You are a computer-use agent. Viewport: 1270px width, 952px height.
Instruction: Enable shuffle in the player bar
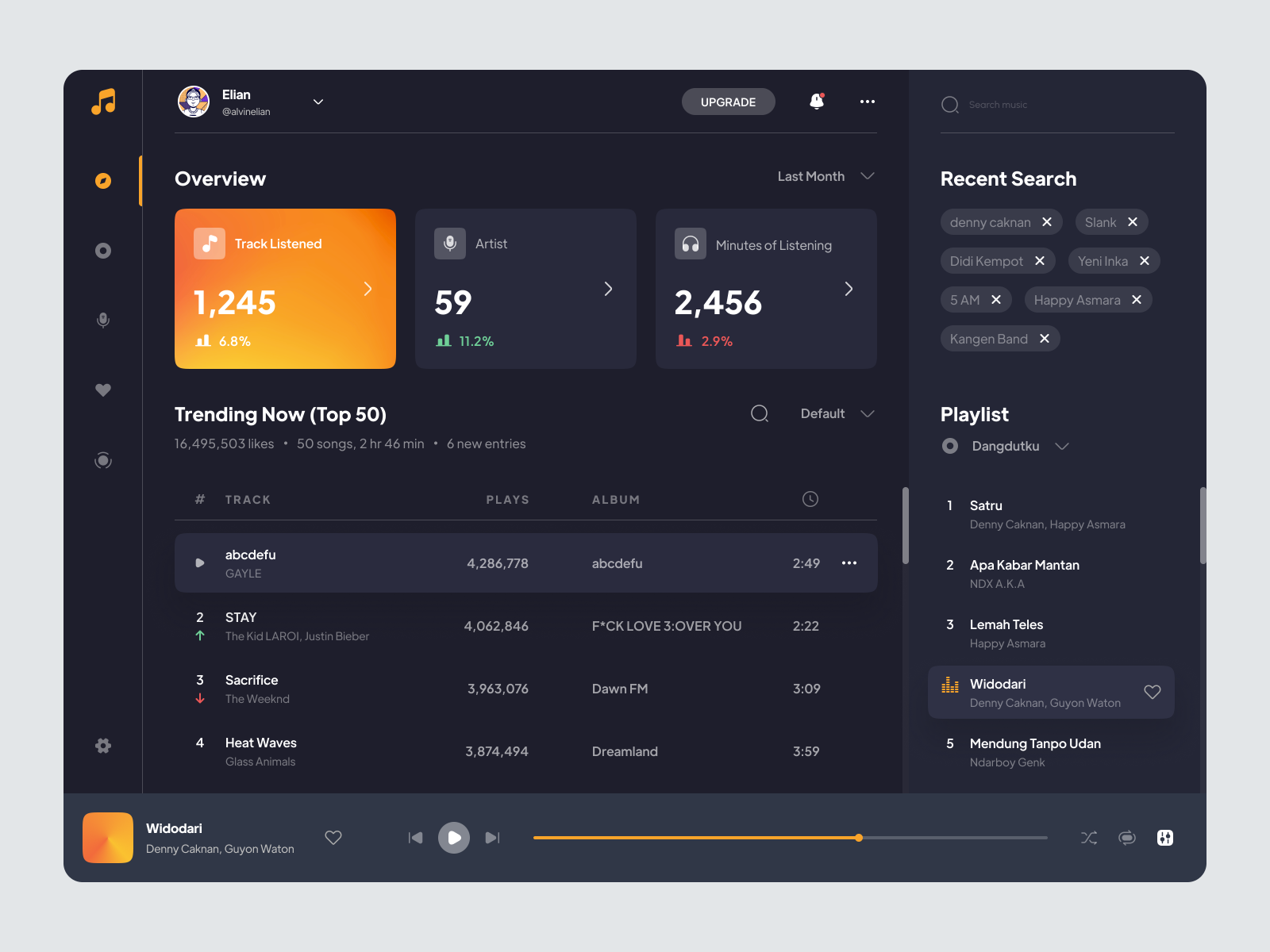click(x=1088, y=838)
